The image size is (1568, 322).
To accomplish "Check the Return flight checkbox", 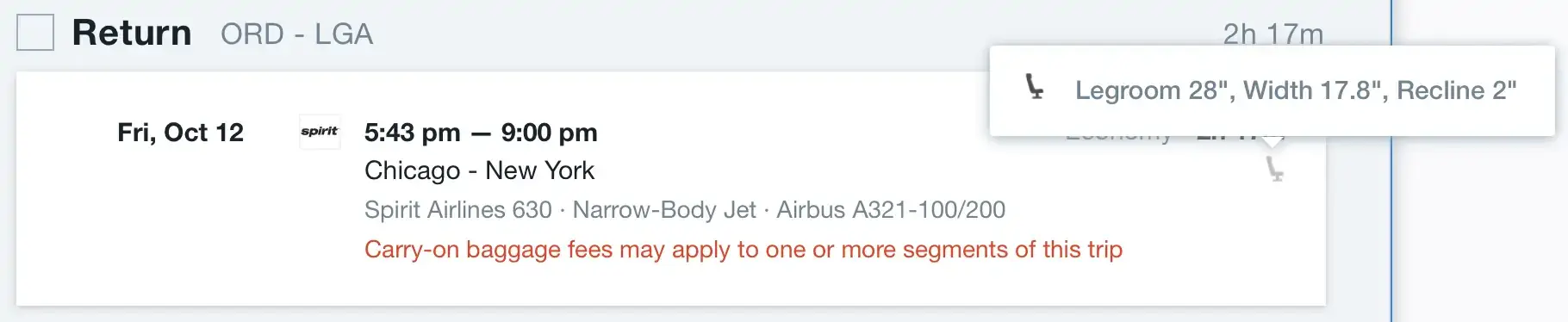I will pos(35,33).
